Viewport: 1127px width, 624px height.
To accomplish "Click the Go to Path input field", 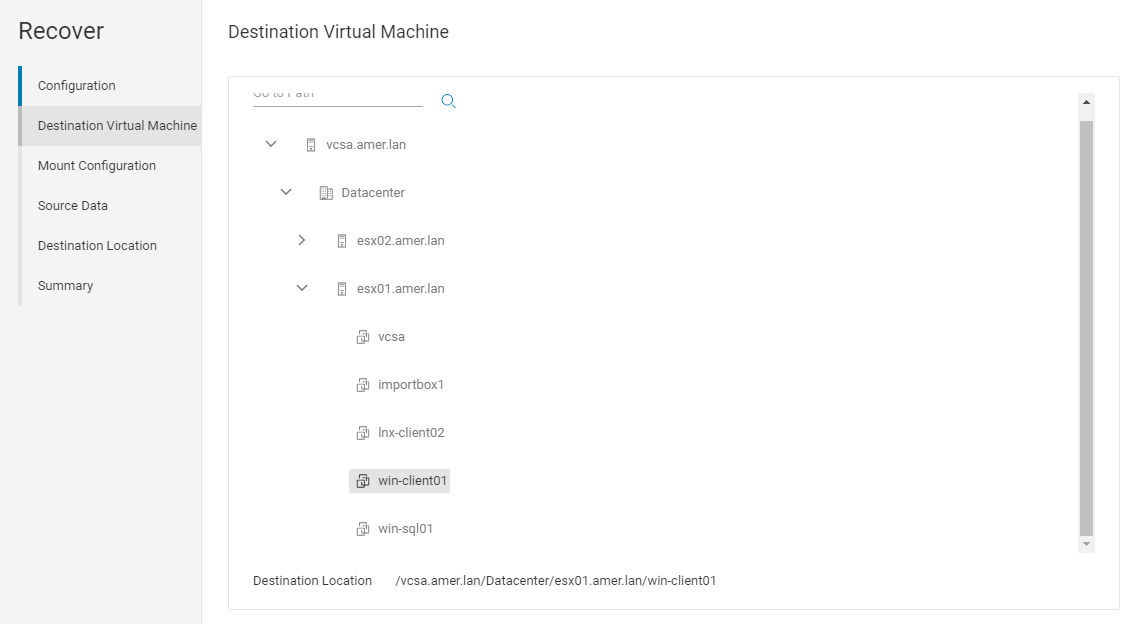I will pyautogui.click(x=337, y=92).
